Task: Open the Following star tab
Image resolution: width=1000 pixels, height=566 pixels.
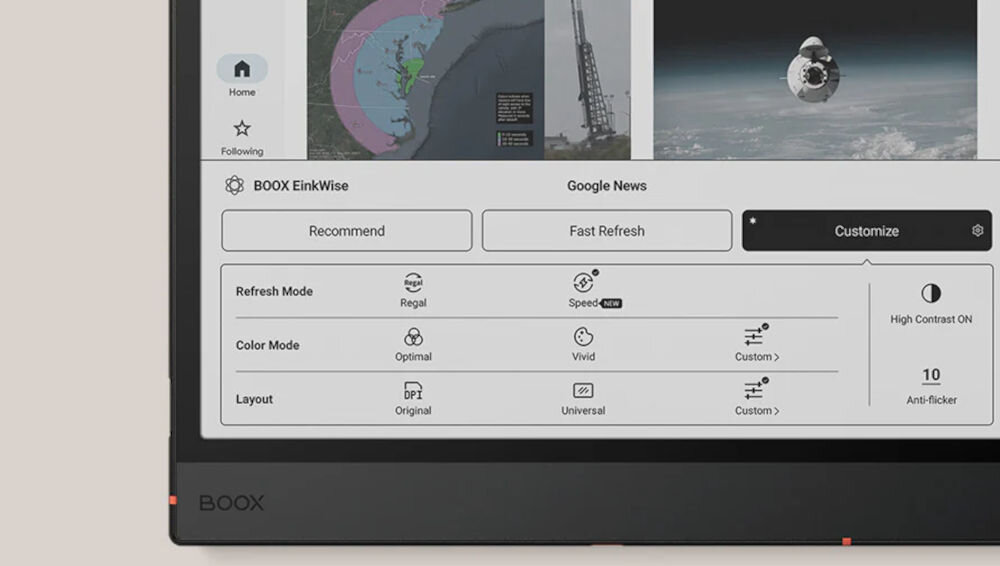Action: coord(242,137)
